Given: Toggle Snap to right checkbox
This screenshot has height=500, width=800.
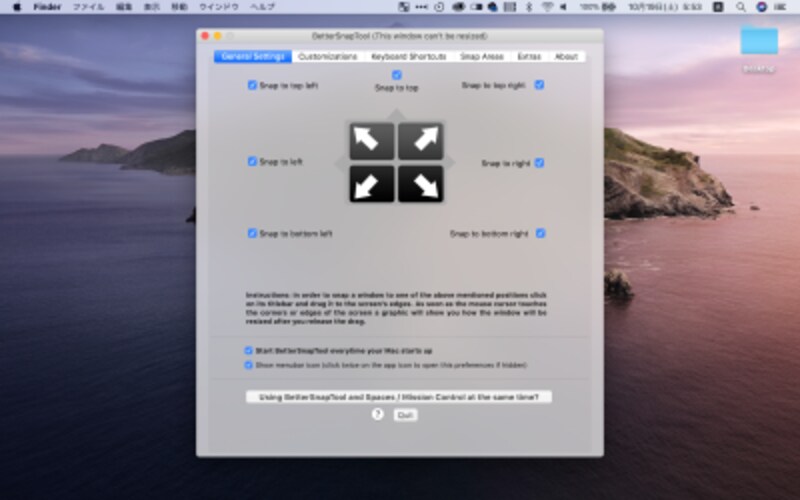Looking at the screenshot, I should (539, 163).
